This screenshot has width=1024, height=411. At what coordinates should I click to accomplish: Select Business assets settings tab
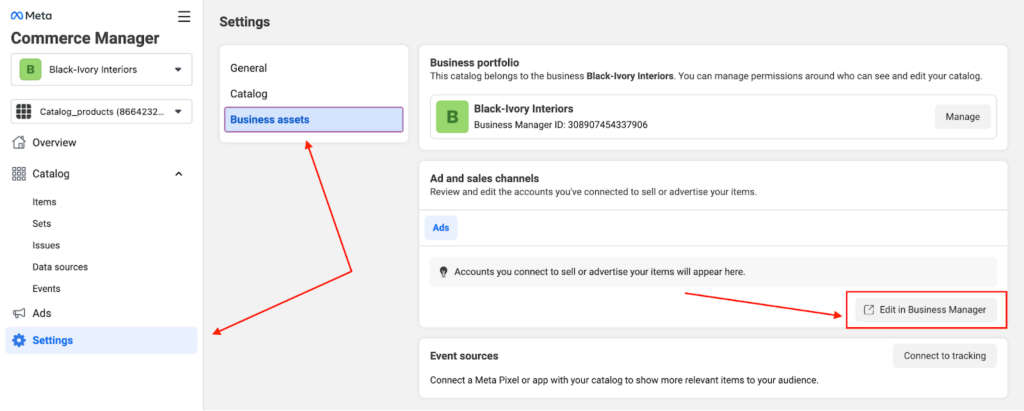point(313,120)
